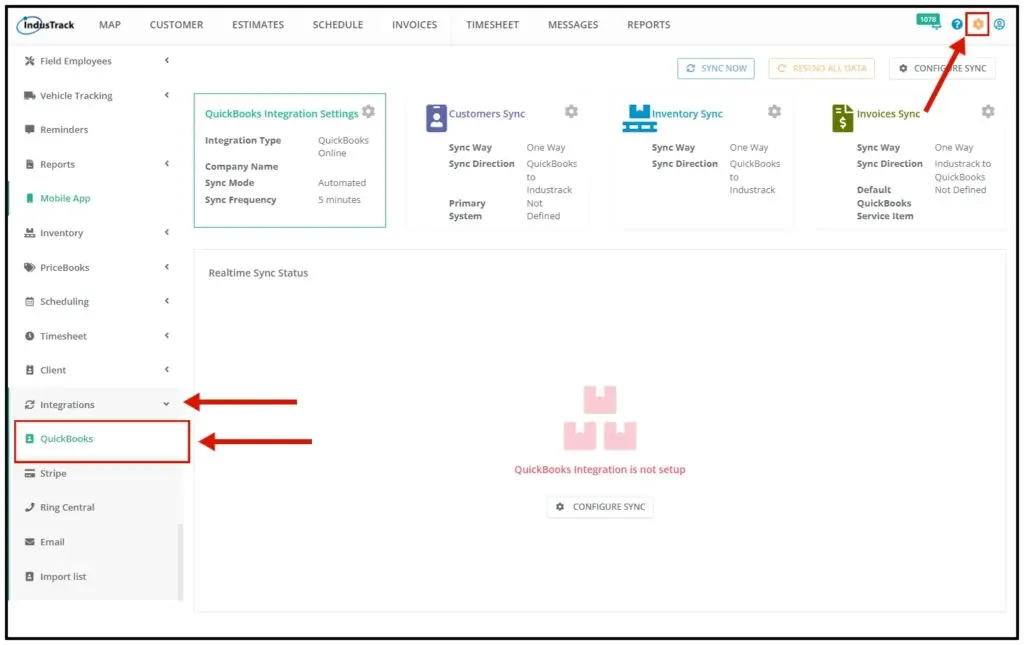Open Inventory Sync gear settings
This screenshot has height=645, width=1024.
click(775, 112)
